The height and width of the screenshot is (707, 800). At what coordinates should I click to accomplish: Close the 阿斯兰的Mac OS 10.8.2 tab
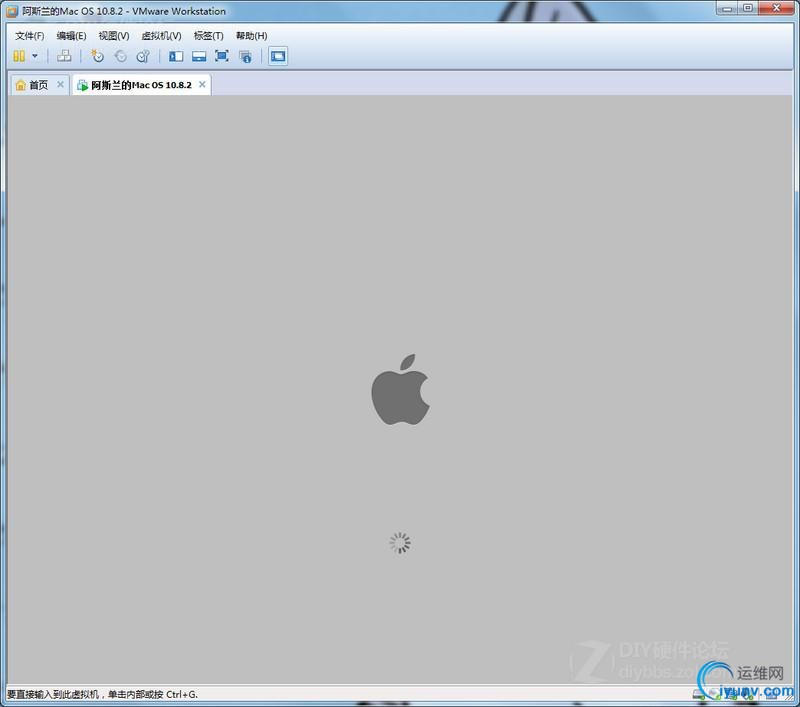(202, 84)
